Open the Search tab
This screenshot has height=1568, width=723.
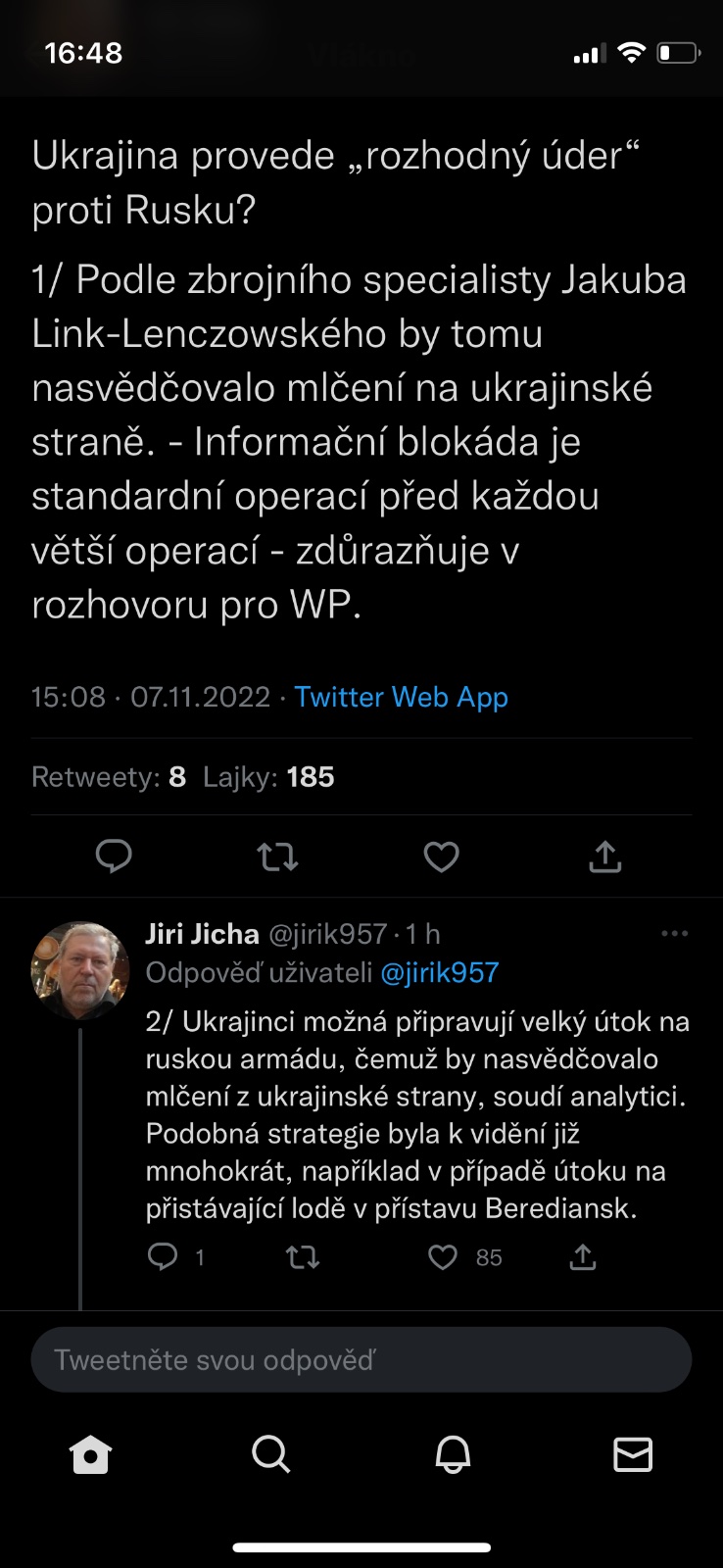[271, 1454]
